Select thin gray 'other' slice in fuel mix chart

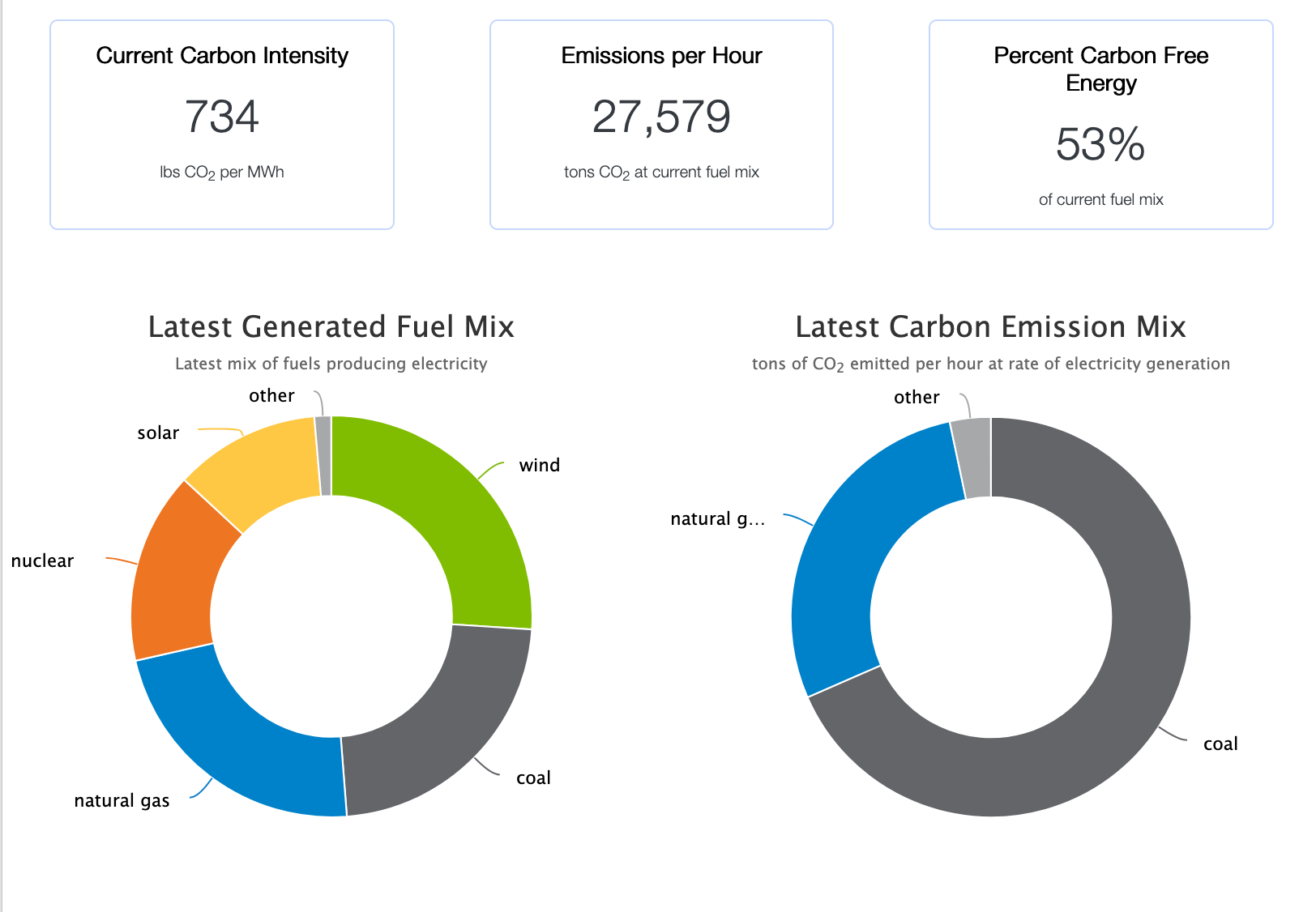pos(324,455)
